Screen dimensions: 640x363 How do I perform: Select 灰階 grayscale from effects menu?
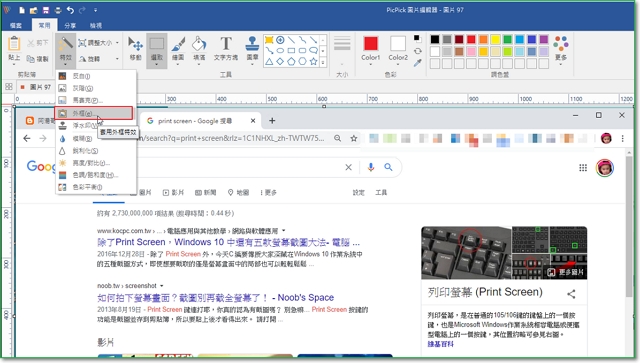click(x=96, y=88)
